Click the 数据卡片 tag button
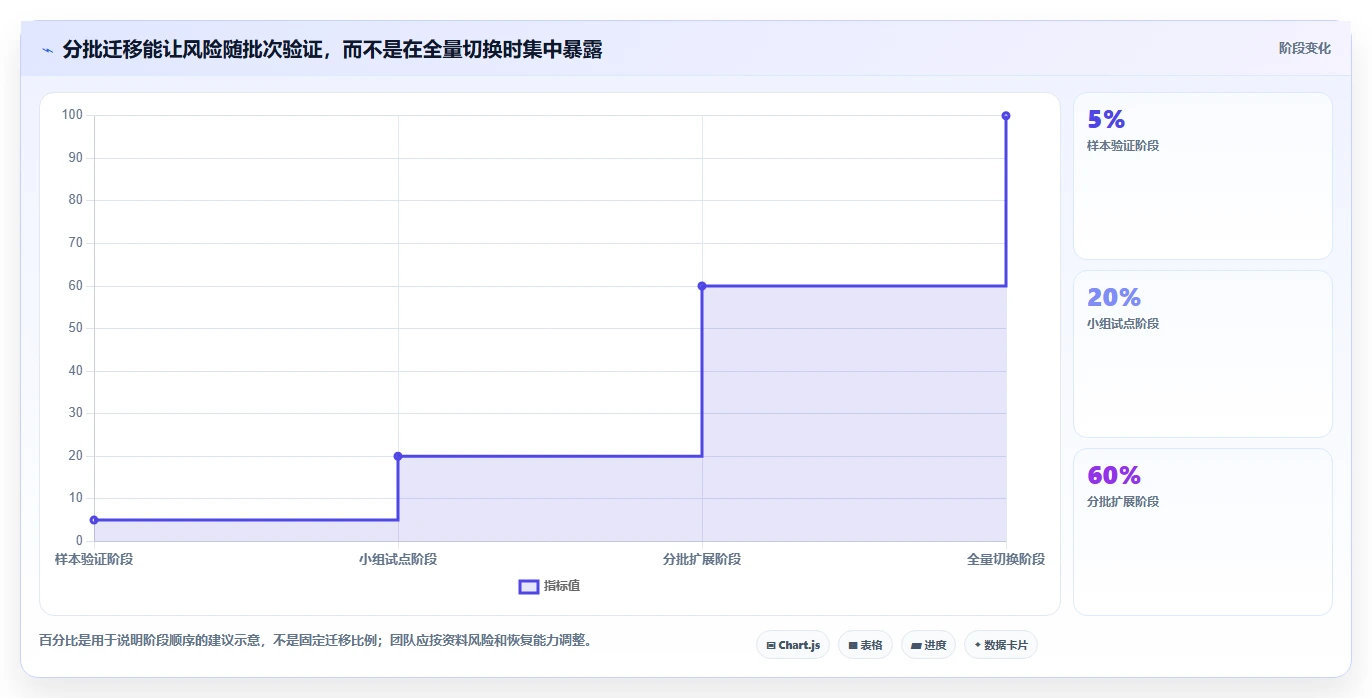 tap(1000, 645)
